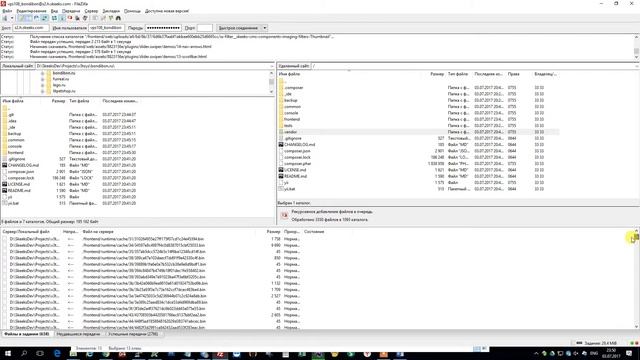This screenshot has height=360, width=640.
Task: Open Site Manager dropdown arrow
Action: (12, 18)
